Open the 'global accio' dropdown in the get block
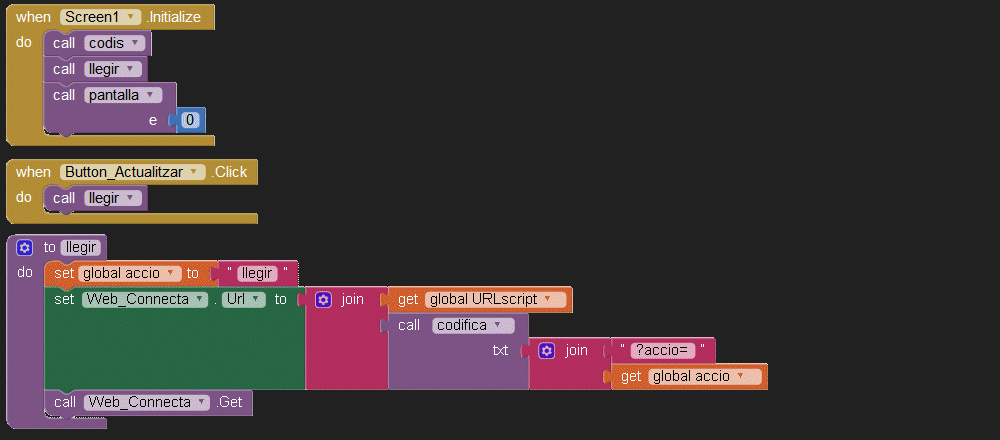Viewport: 1000px width, 440px height. (x=741, y=376)
